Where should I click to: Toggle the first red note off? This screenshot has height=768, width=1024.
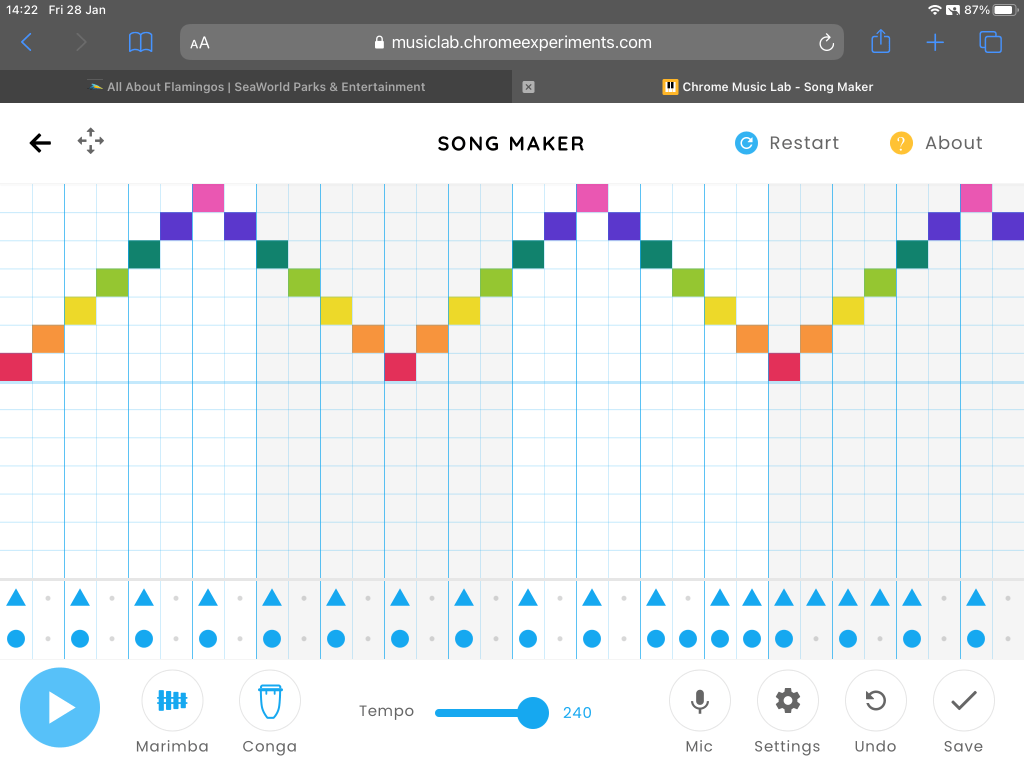click(x=16, y=367)
